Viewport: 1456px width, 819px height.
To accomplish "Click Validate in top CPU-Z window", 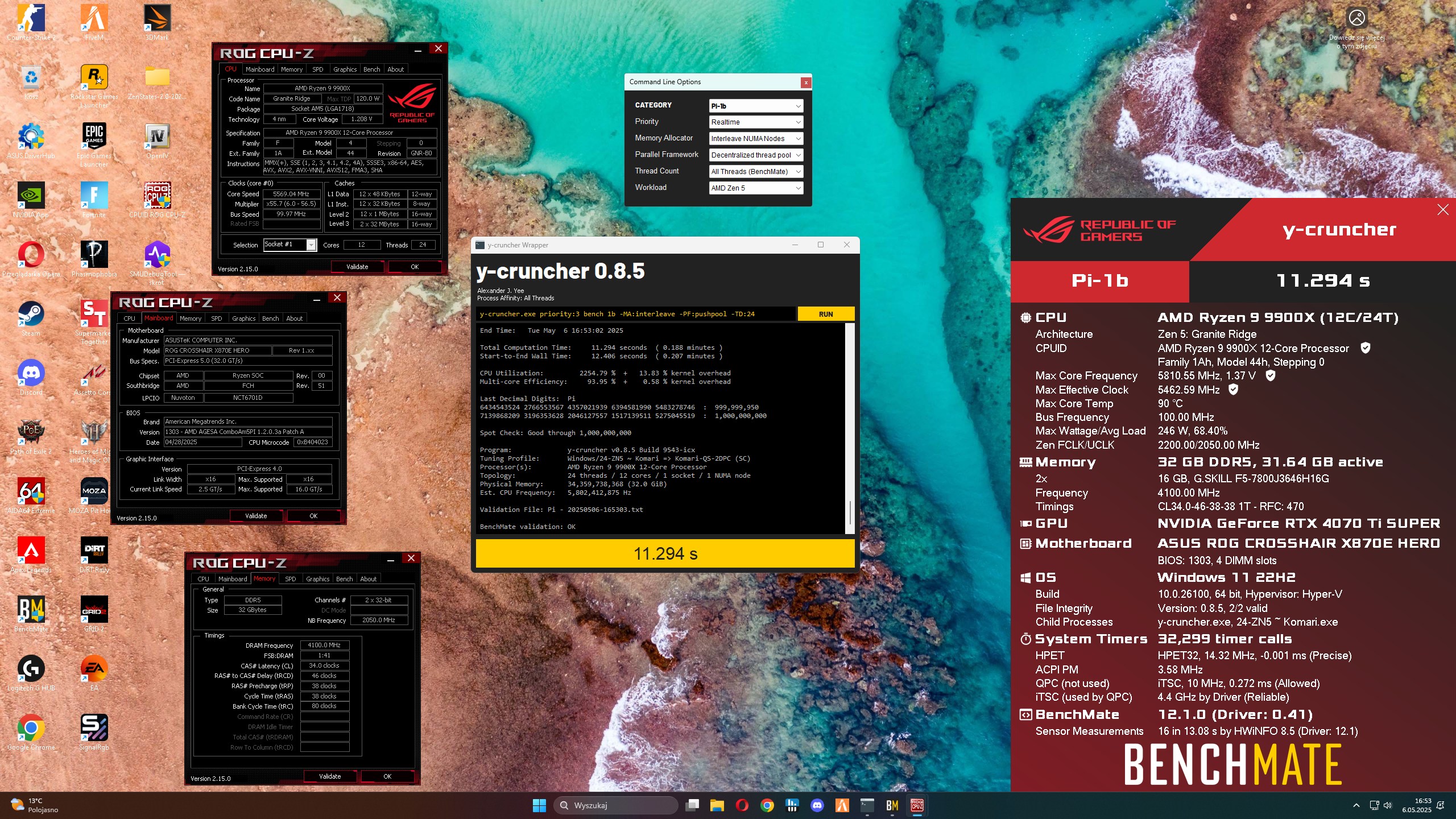I will click(357, 267).
